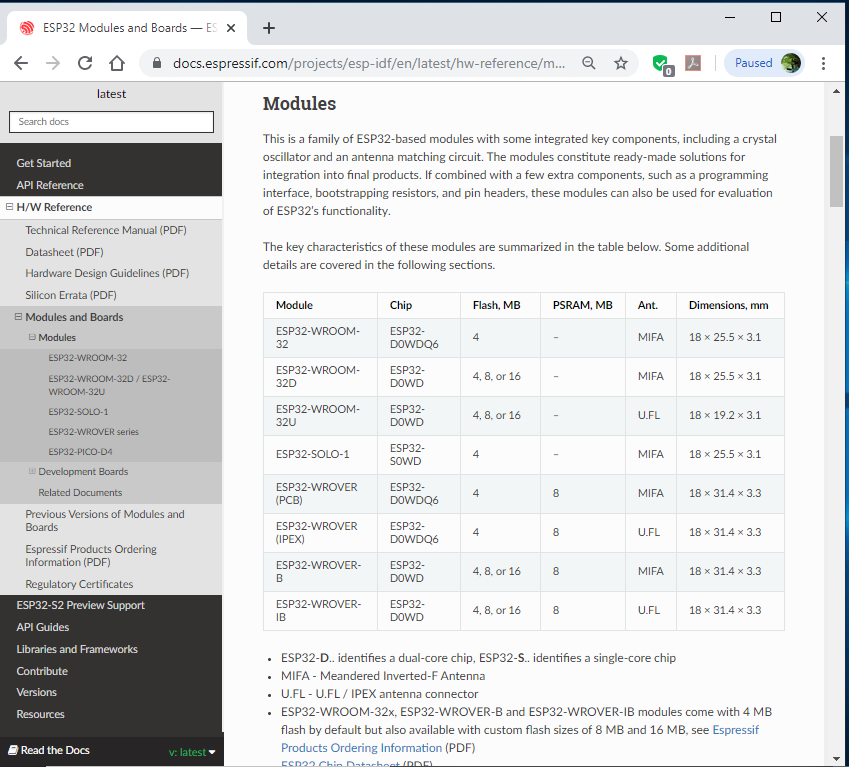849x767 pixels.
Task: Reload the page with refresh icon
Action: [85, 63]
